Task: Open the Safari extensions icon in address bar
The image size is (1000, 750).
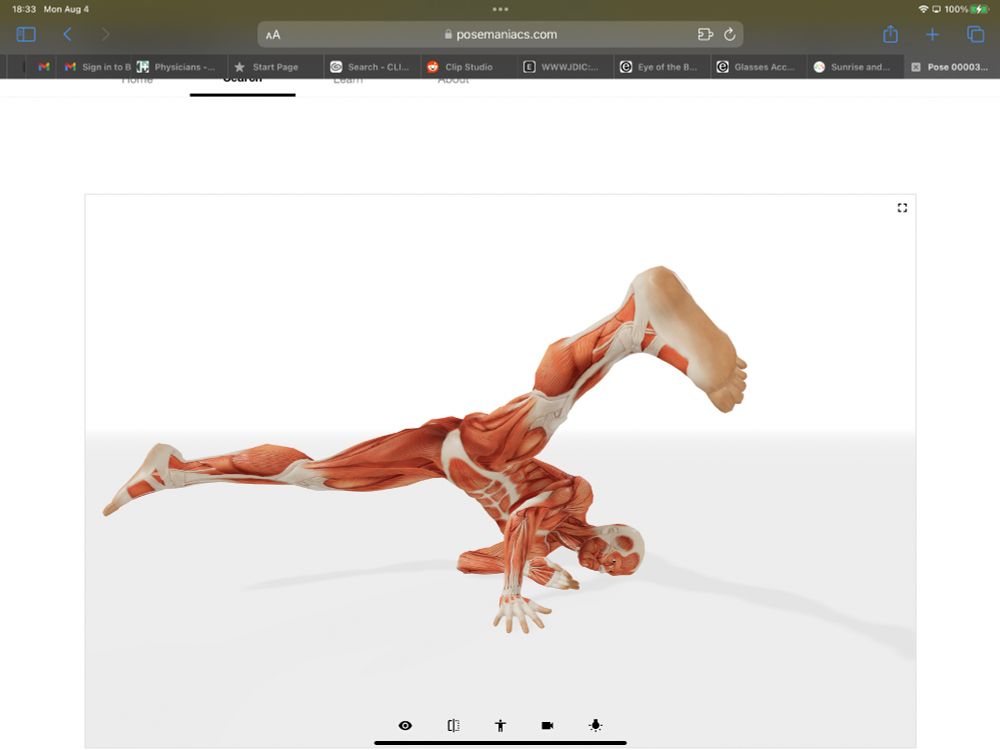Action: click(x=705, y=34)
